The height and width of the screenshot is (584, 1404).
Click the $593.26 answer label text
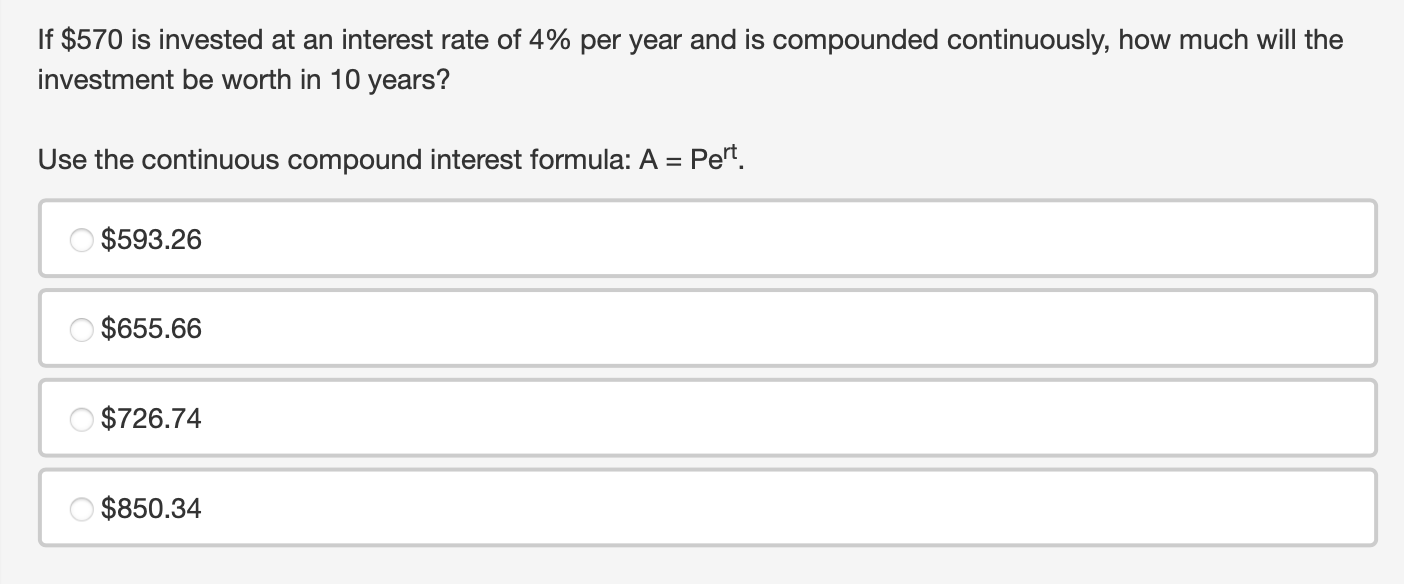[151, 240]
